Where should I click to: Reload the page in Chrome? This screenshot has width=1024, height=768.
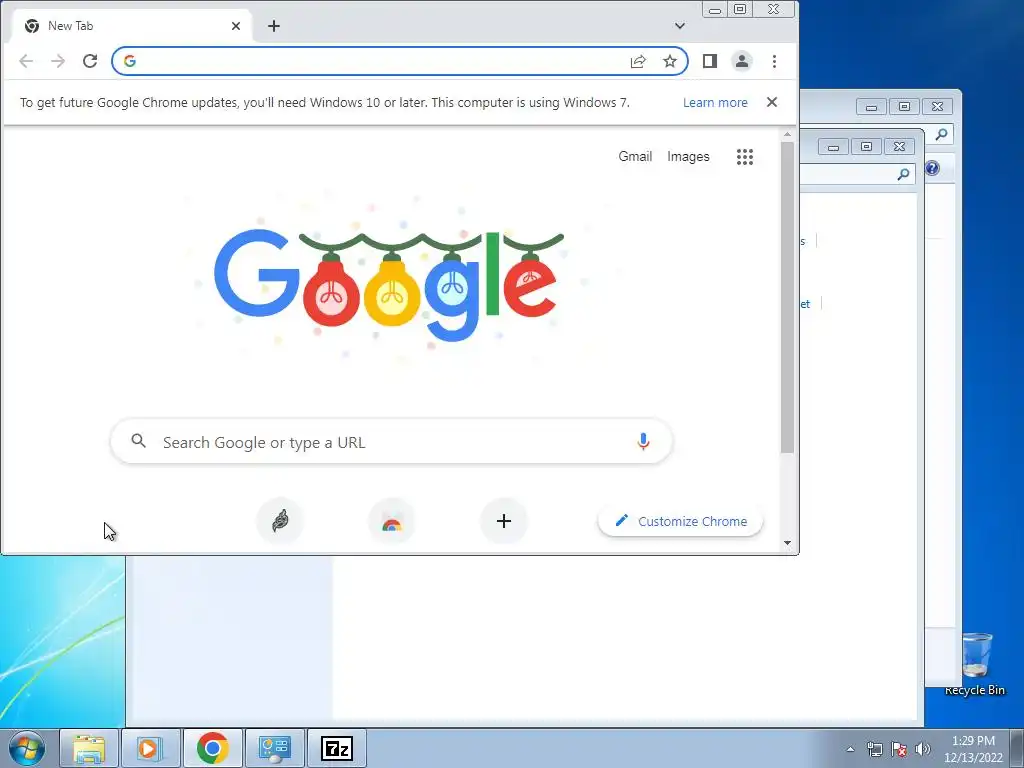click(90, 61)
